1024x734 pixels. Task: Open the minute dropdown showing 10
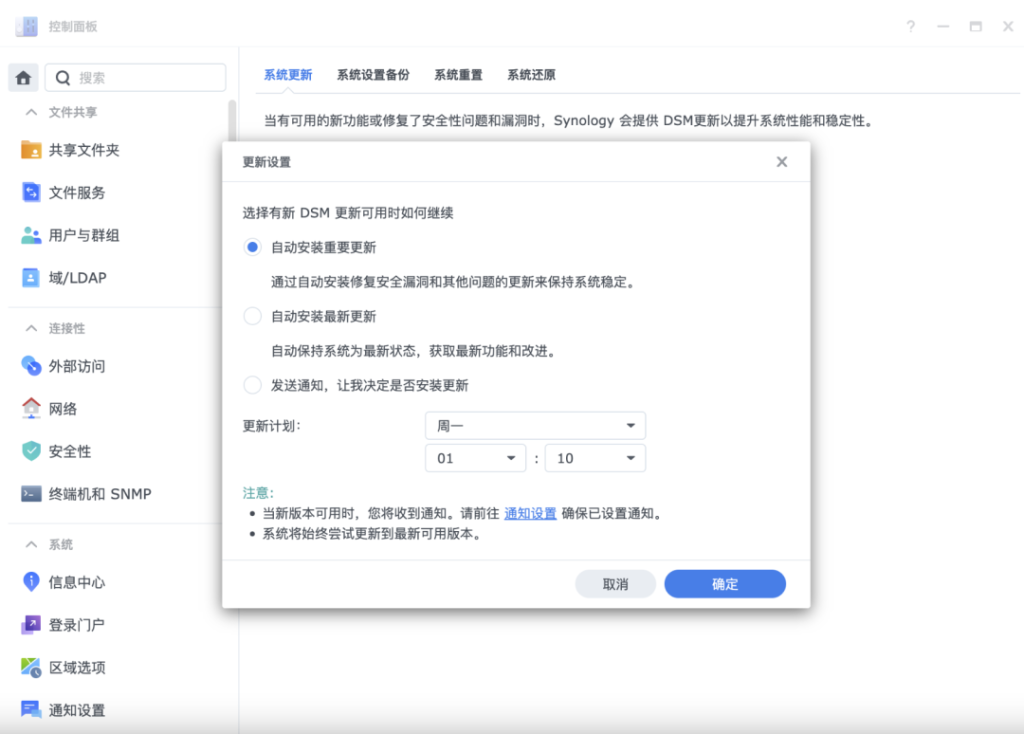click(x=595, y=458)
